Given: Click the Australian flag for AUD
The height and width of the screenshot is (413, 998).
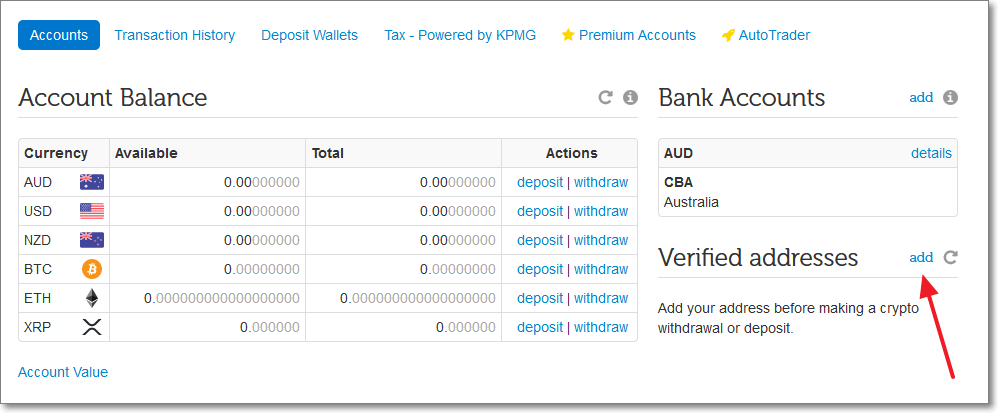Looking at the screenshot, I should pos(92,183).
